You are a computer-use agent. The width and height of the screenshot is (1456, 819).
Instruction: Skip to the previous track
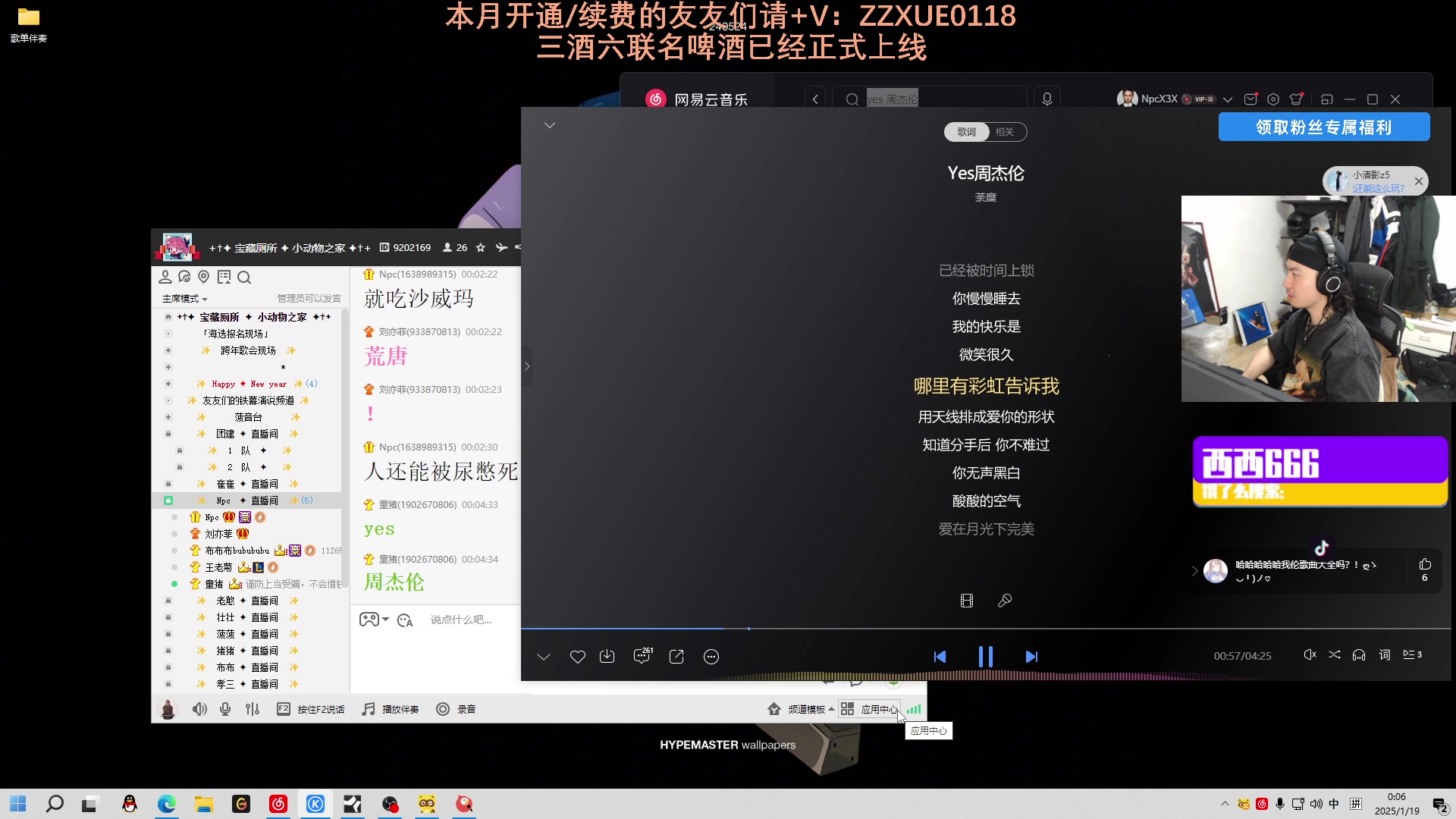click(x=940, y=657)
